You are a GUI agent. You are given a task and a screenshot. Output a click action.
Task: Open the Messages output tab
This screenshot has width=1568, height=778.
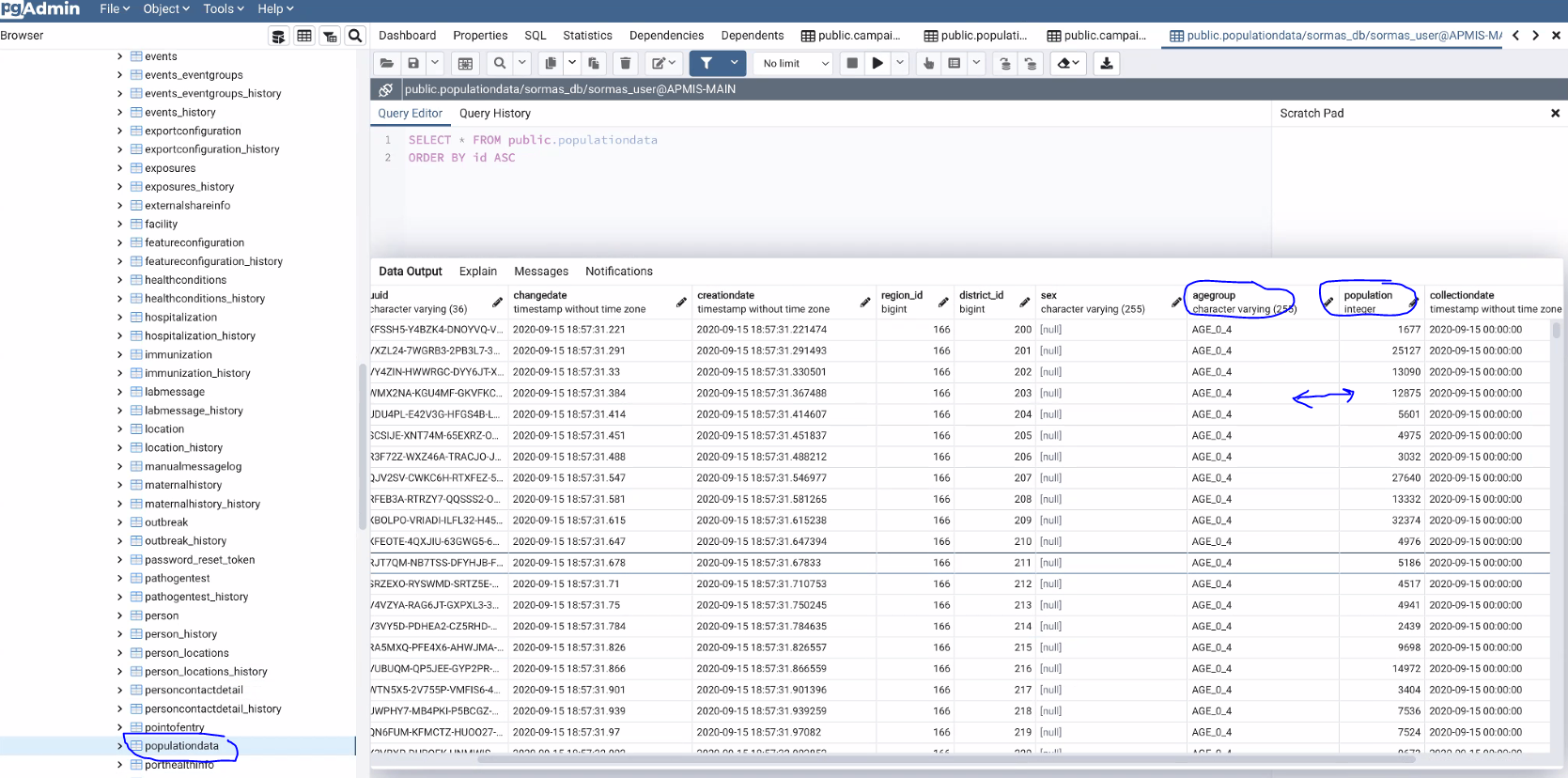[x=541, y=272]
